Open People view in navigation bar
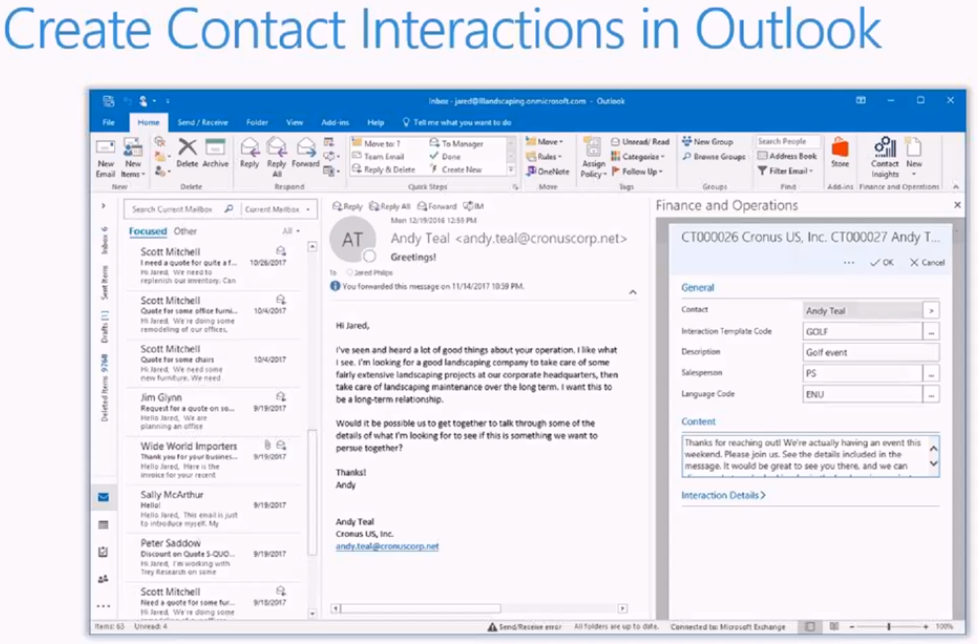Image resolution: width=978 pixels, height=644 pixels. pyautogui.click(x=104, y=579)
